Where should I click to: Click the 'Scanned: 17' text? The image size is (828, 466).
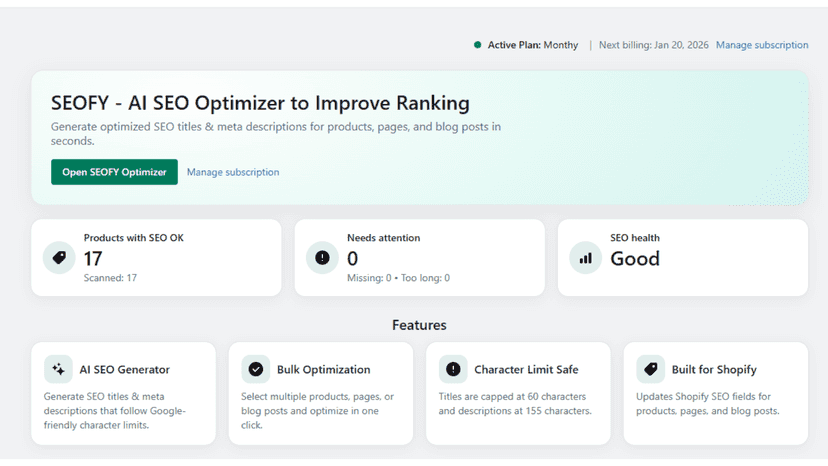tap(110, 278)
